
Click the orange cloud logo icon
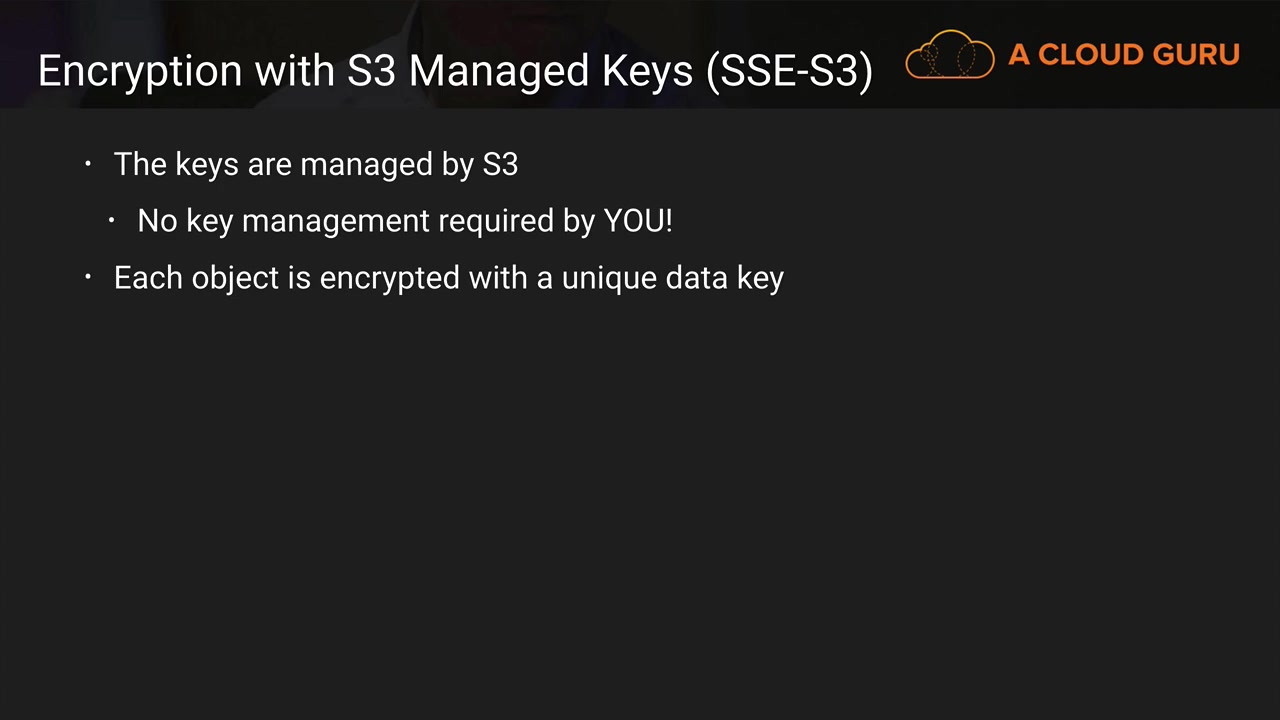point(949,55)
